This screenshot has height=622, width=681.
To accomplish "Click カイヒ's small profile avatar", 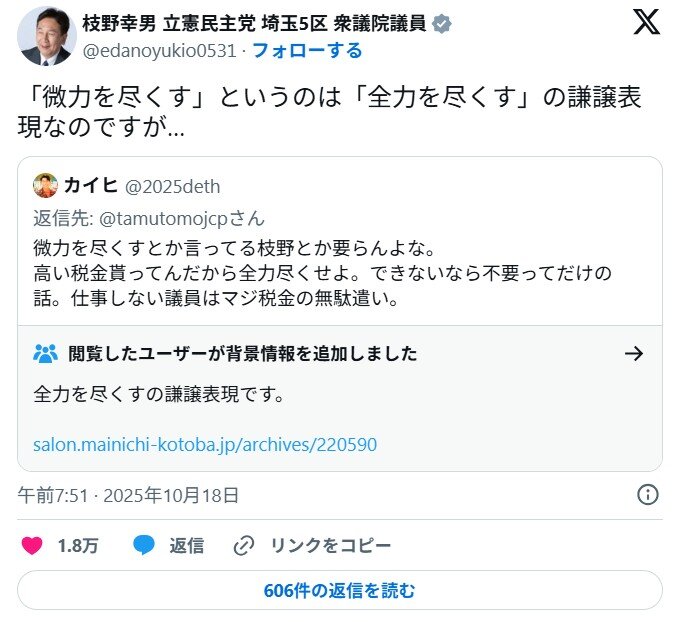I will 45,186.
